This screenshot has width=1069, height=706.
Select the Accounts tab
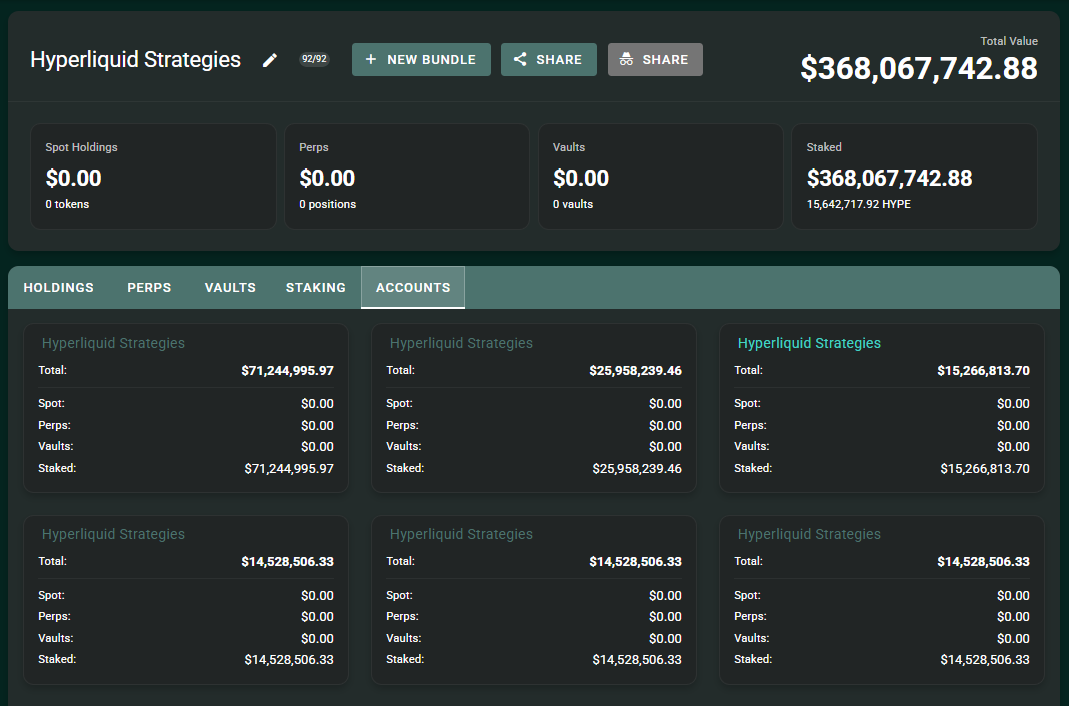coord(413,288)
